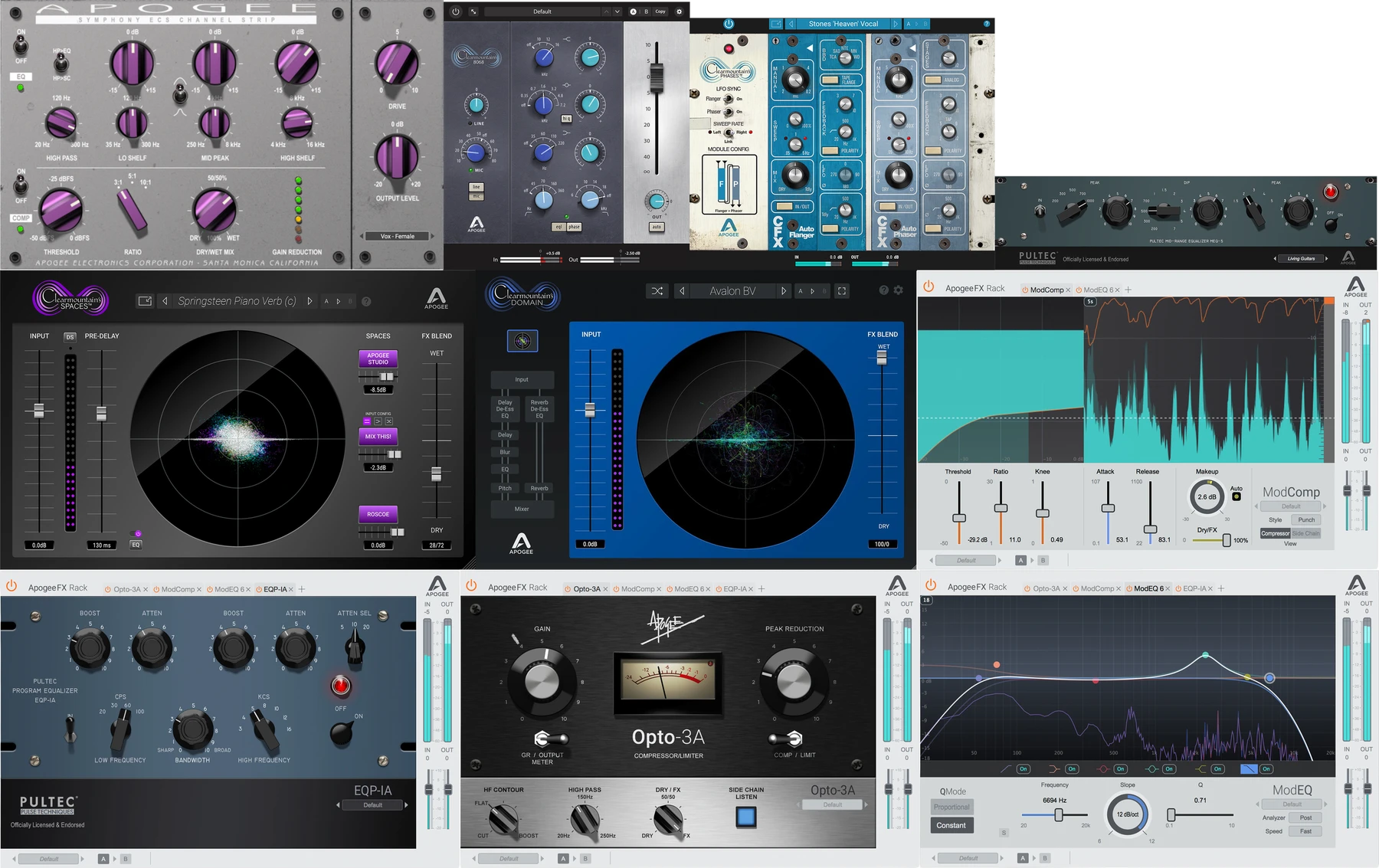The image size is (1379, 868).
Task: Click the Blur module in Domain routing
Action: click(x=505, y=452)
